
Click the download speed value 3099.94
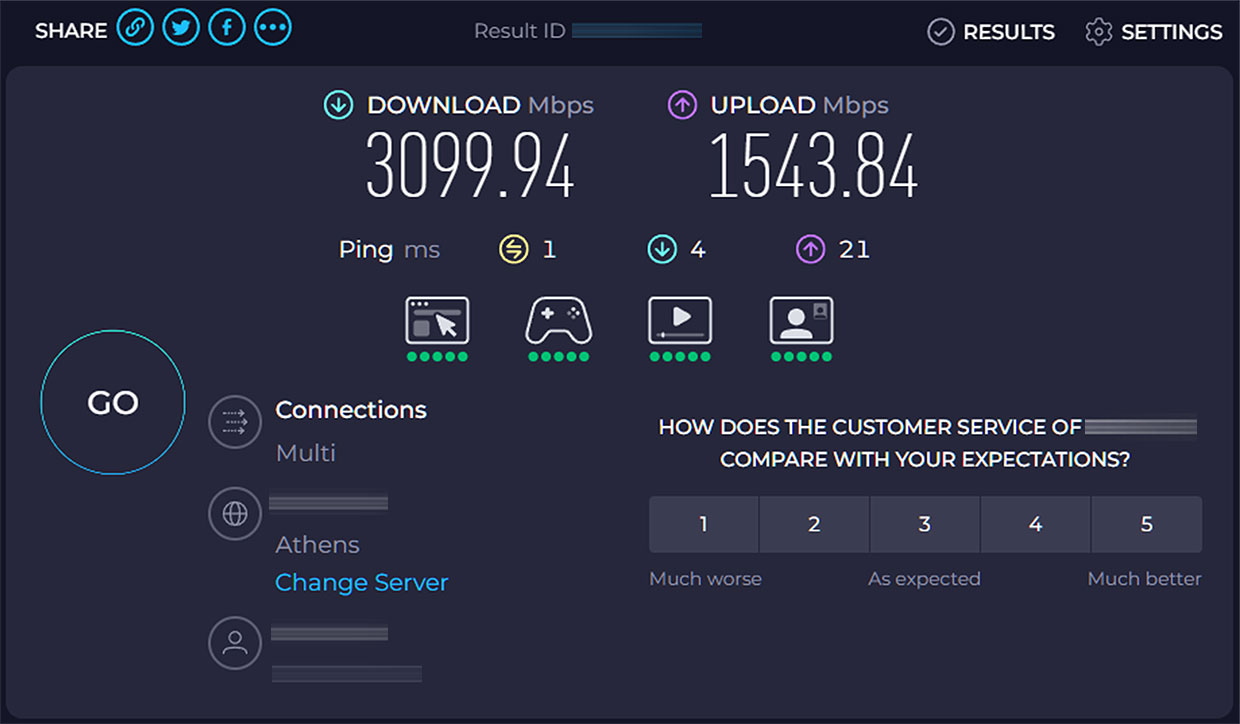coord(470,167)
